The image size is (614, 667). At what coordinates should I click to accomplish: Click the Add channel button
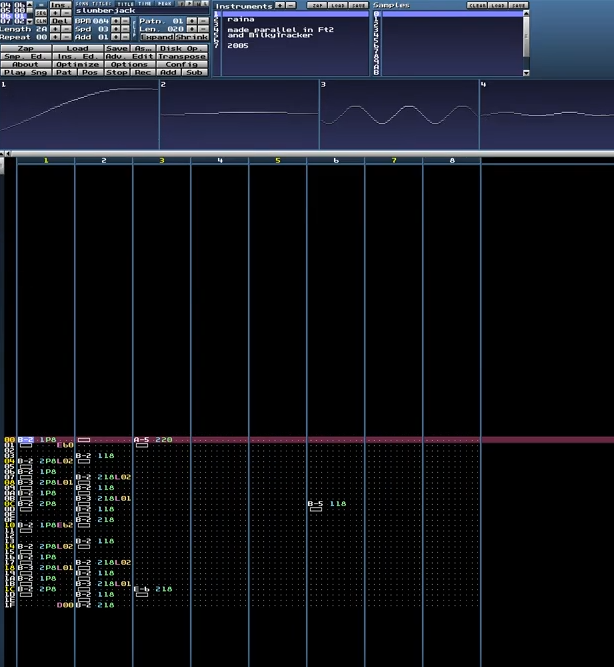(x=168, y=72)
